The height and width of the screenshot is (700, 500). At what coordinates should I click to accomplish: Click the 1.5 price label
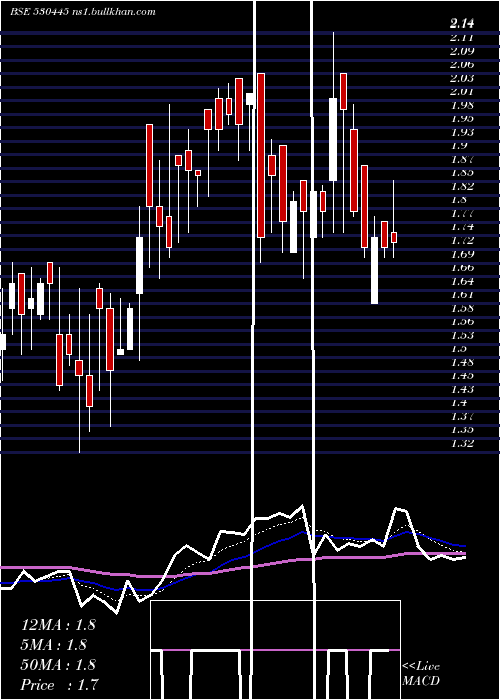tap(458, 349)
